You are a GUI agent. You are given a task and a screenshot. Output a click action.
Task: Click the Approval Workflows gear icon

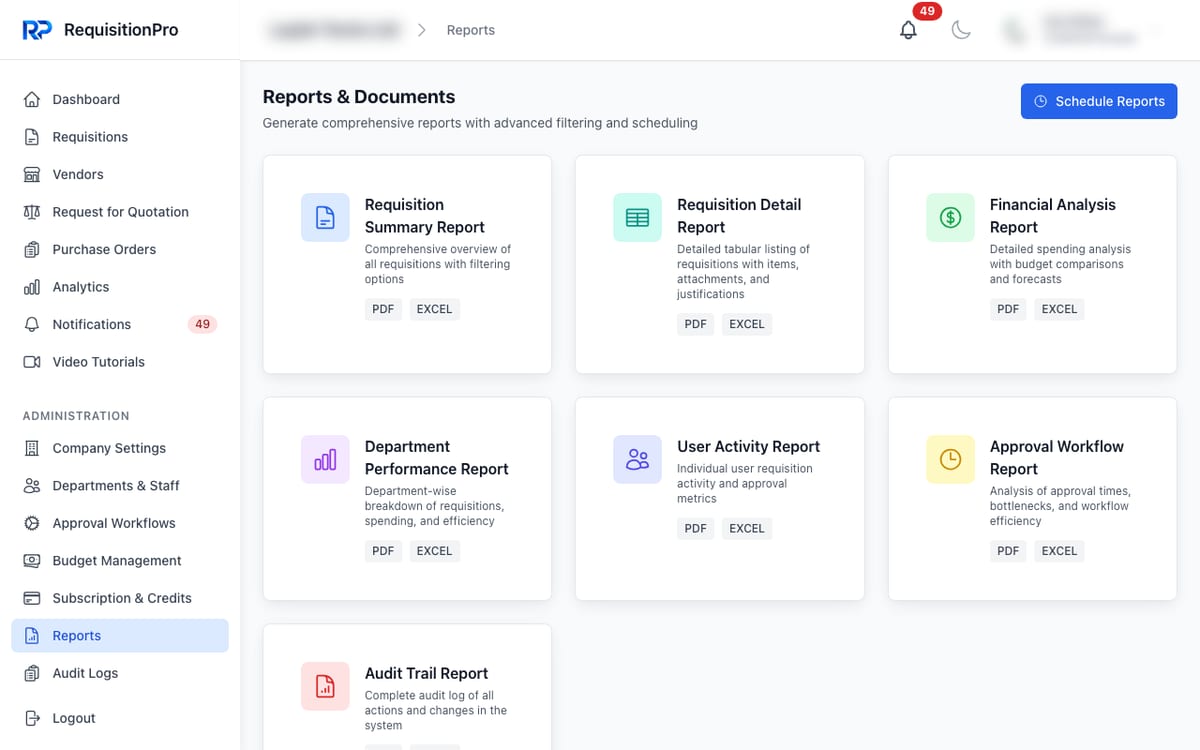click(32, 523)
